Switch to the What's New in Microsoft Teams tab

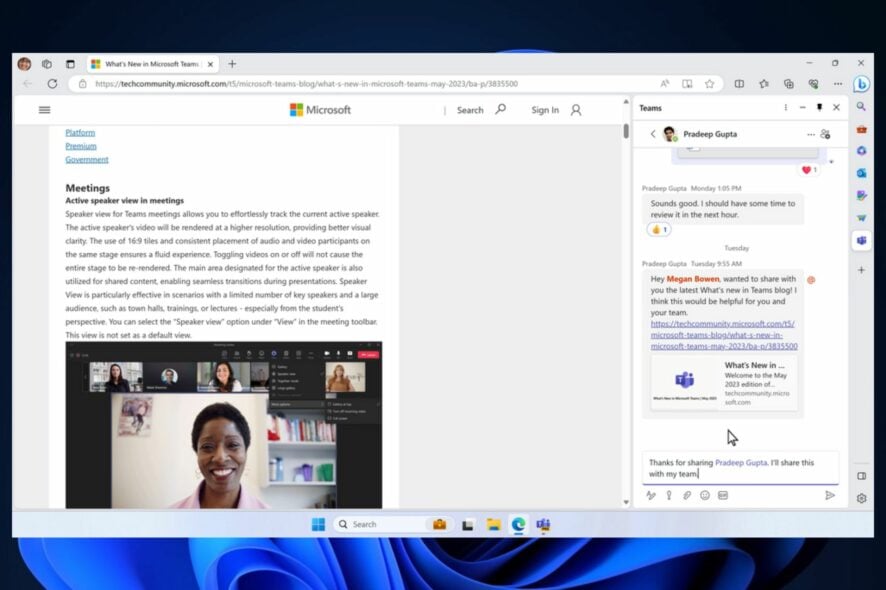(x=150, y=63)
